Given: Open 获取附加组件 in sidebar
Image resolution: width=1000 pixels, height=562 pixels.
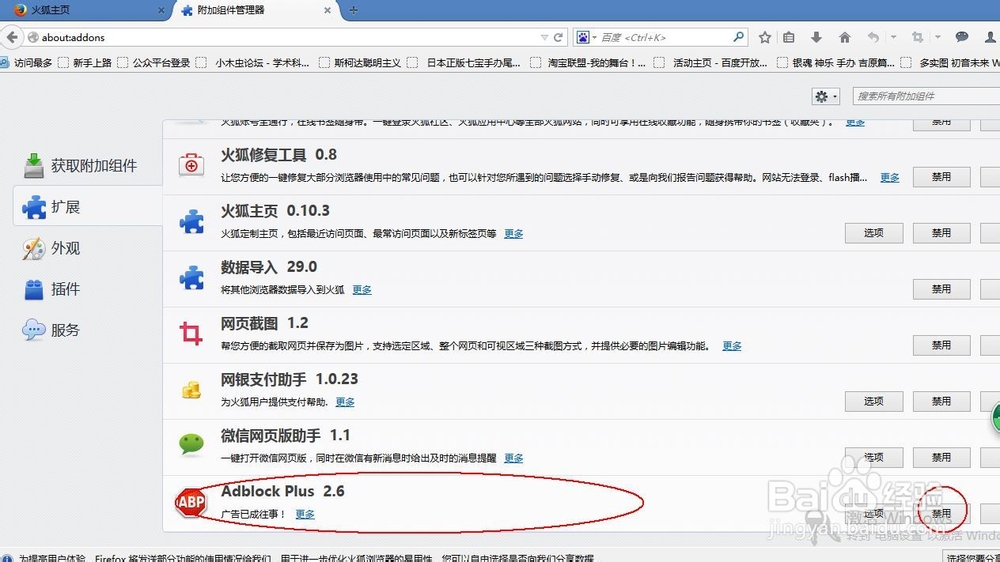Looking at the screenshot, I should 80,166.
